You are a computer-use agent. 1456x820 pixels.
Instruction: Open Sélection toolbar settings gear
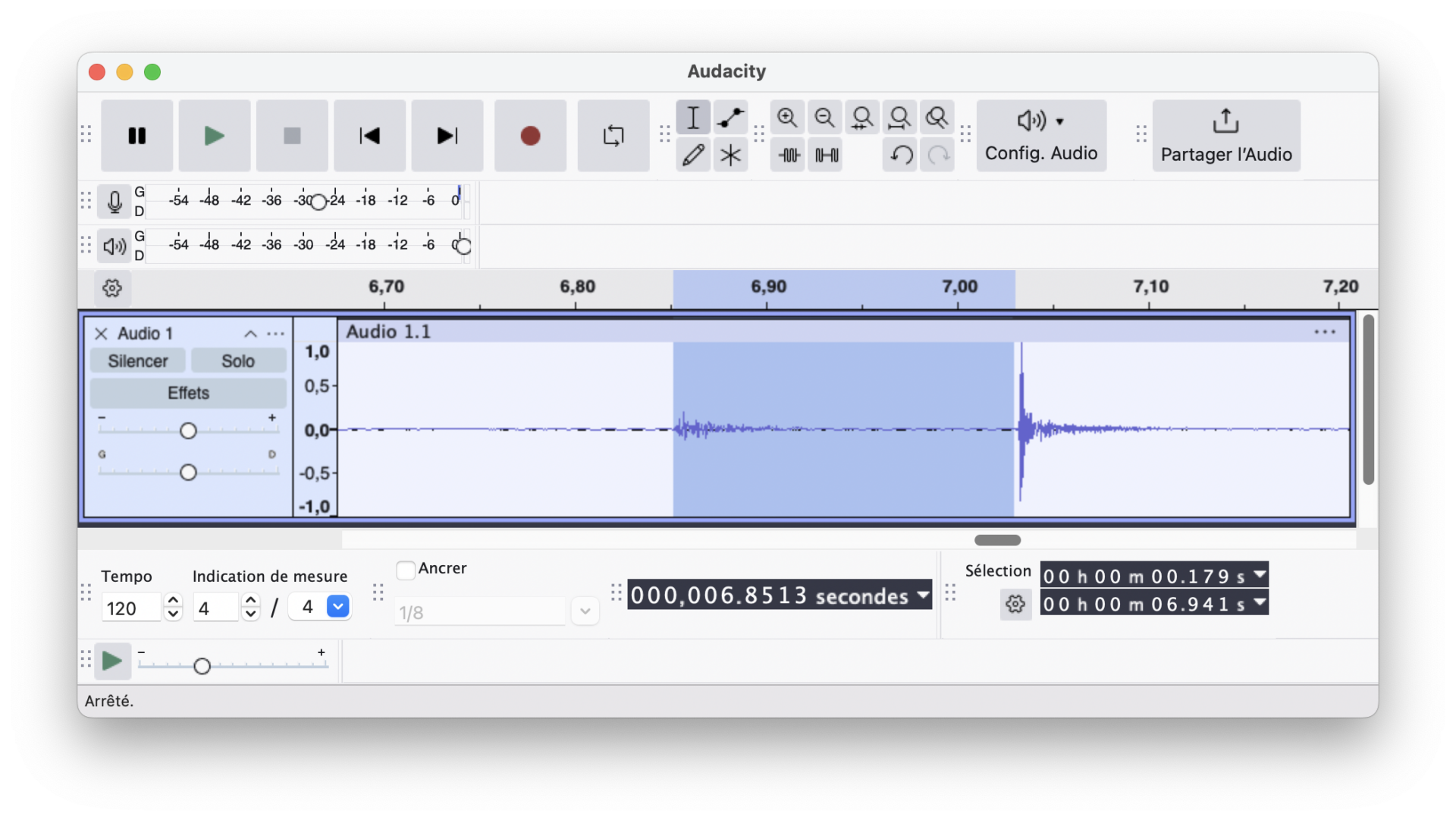[x=1015, y=605]
